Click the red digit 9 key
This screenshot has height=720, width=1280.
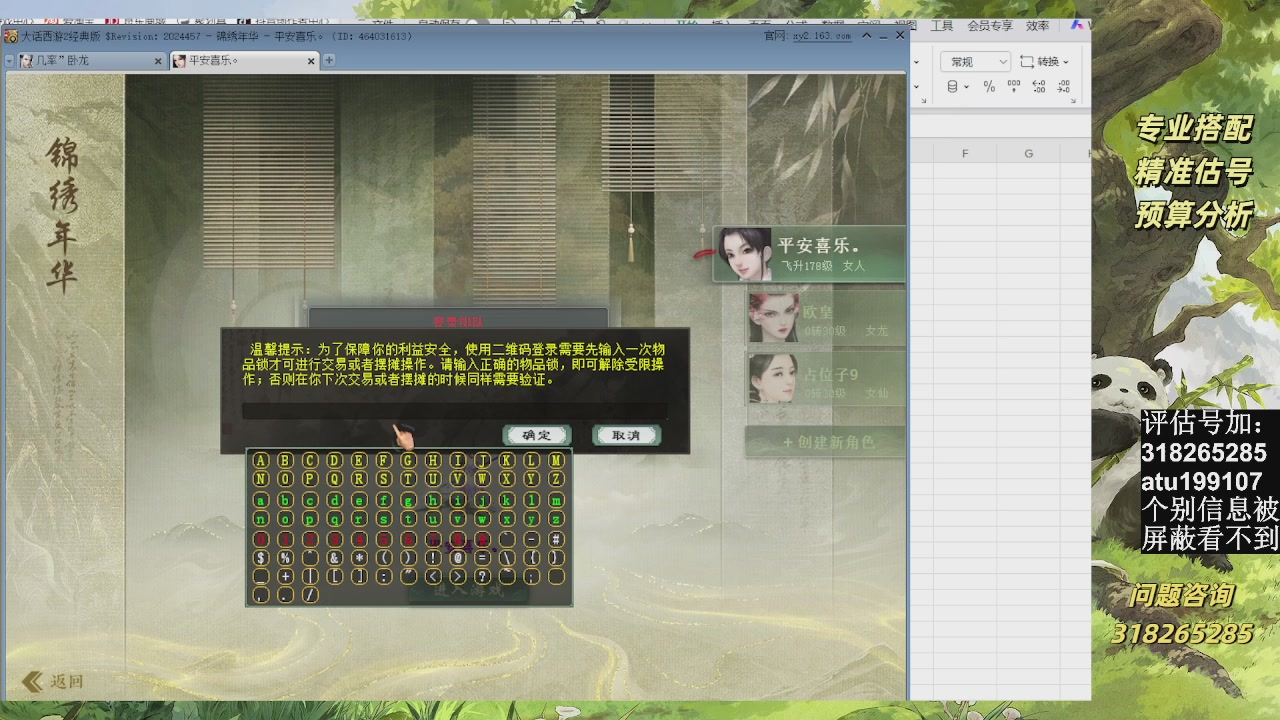click(482, 539)
